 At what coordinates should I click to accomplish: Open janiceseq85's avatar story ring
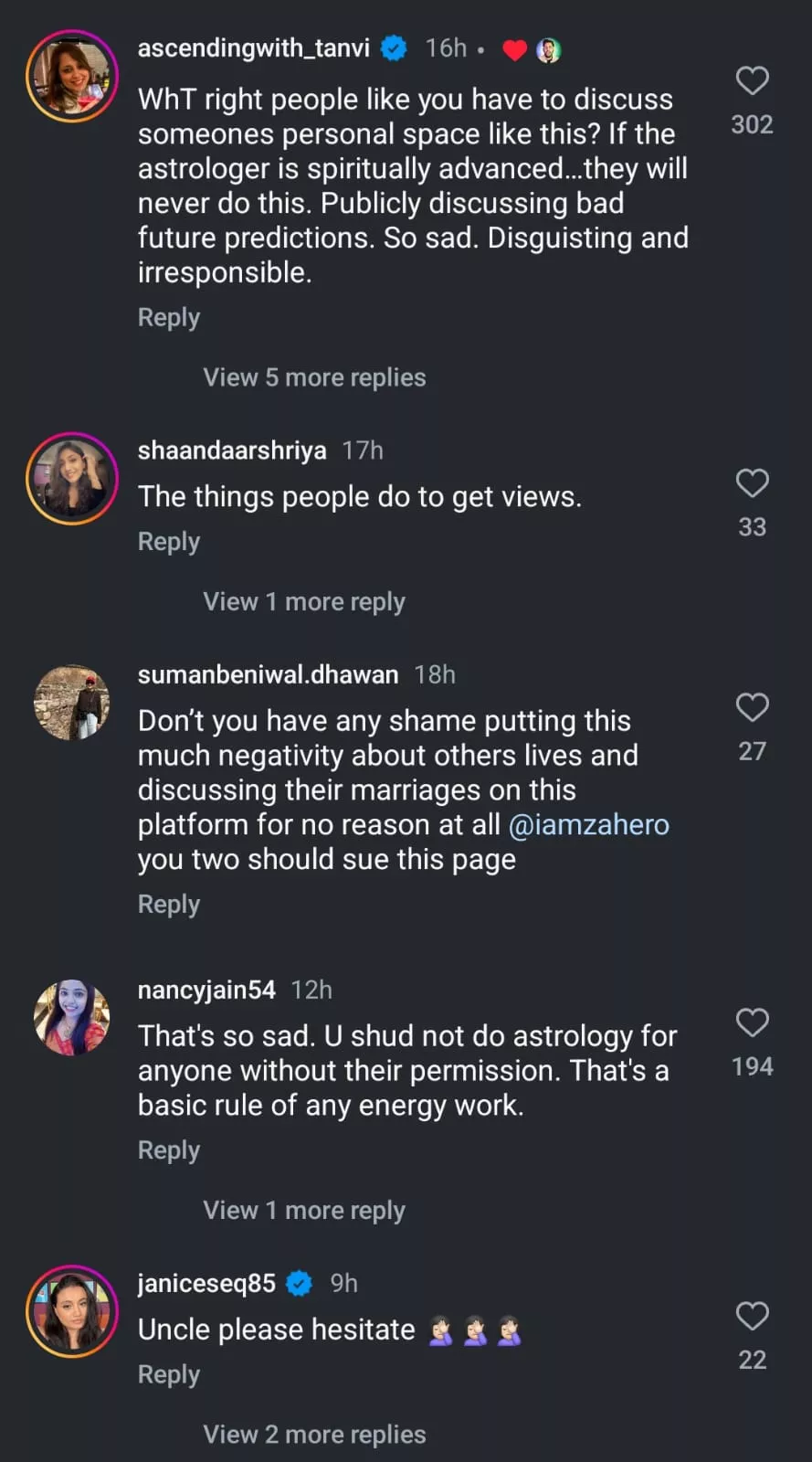(x=72, y=1311)
